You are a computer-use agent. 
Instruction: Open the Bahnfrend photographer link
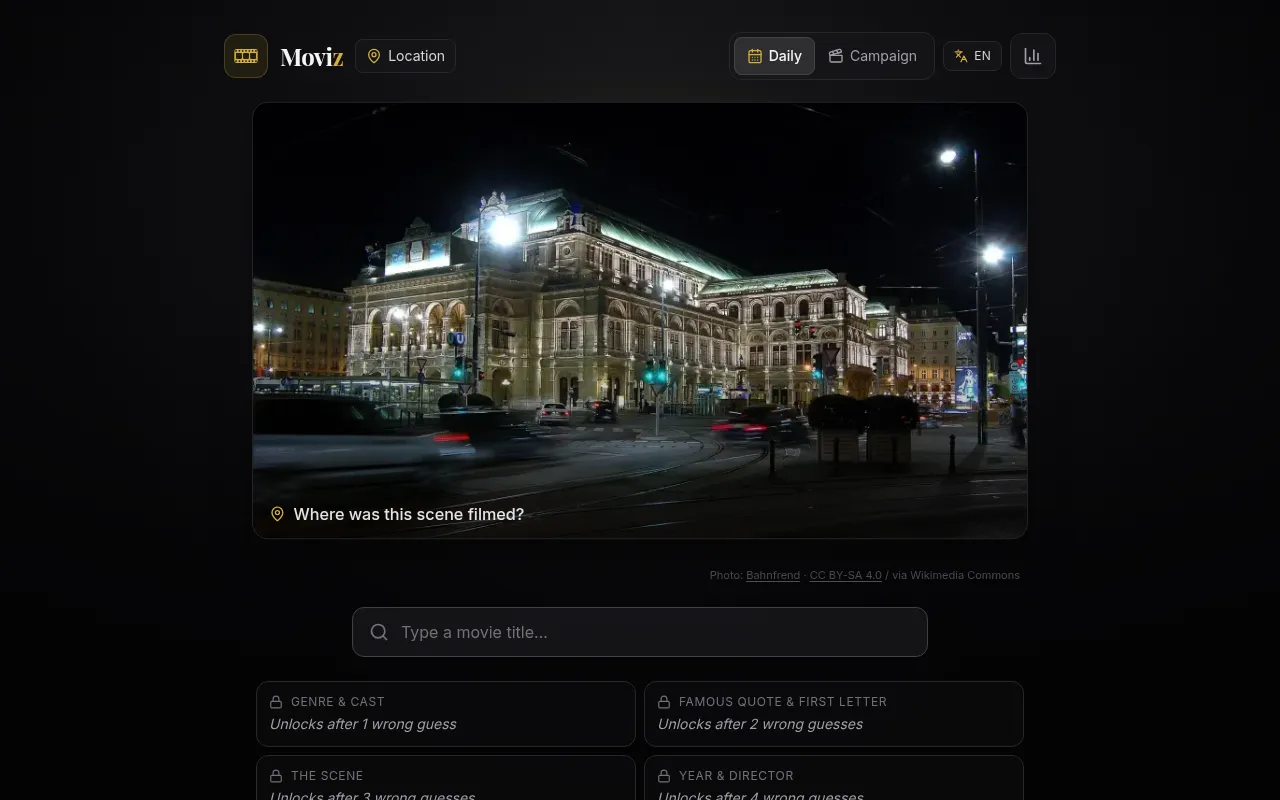click(773, 575)
